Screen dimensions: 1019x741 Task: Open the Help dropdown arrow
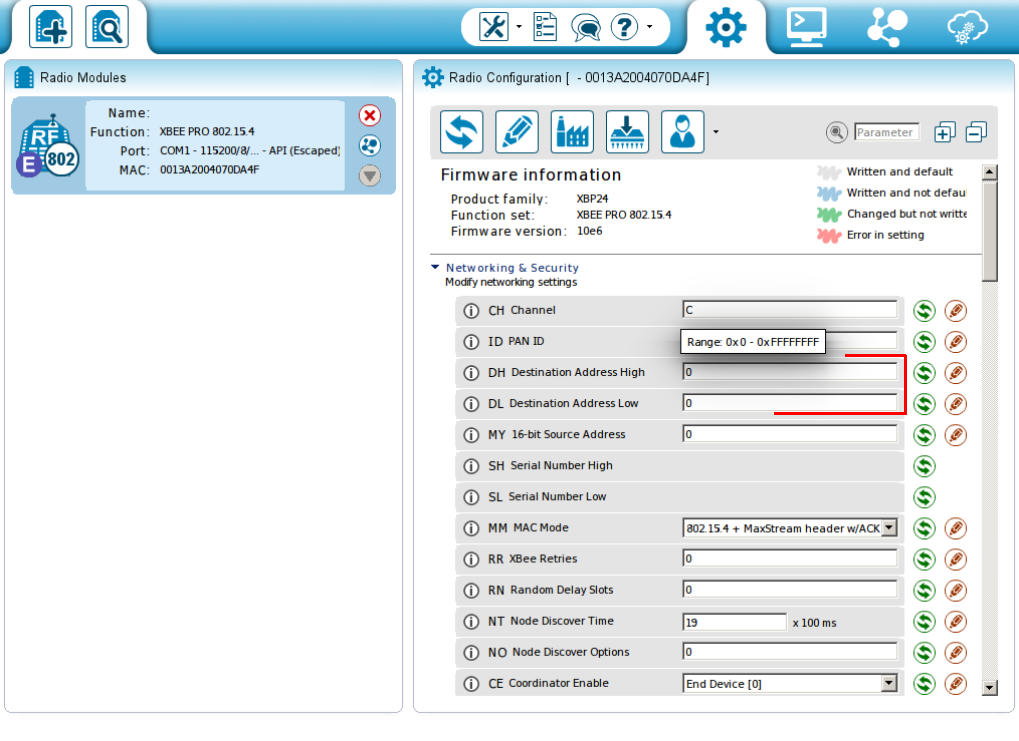point(649,27)
